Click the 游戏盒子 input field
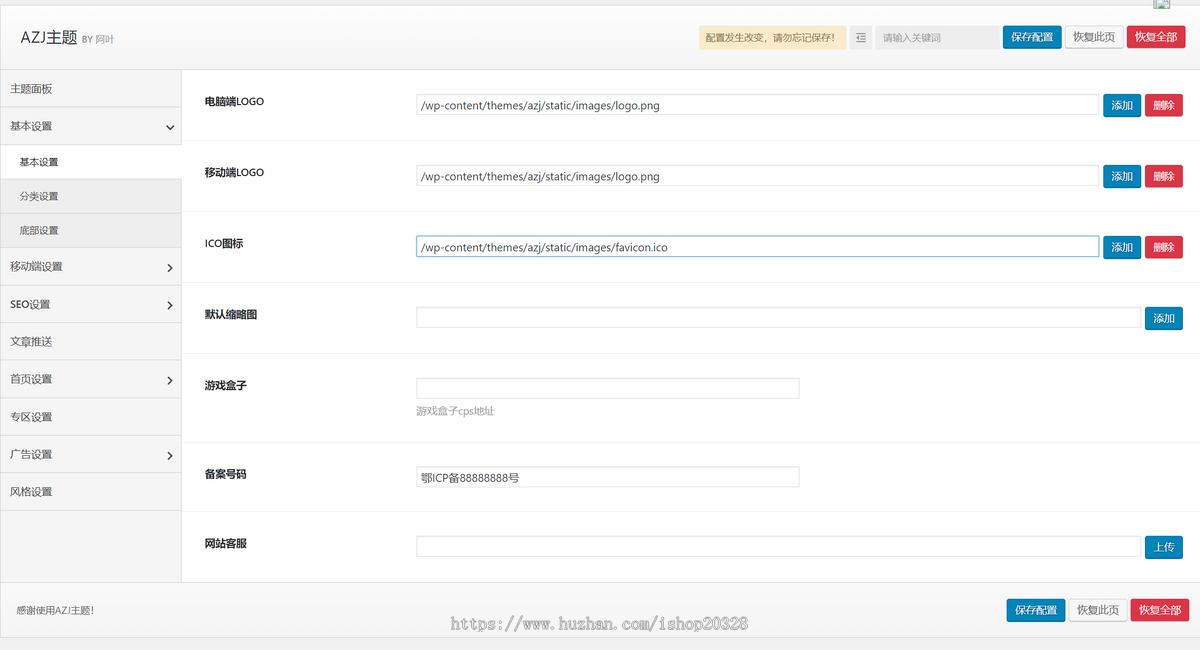 (x=608, y=388)
